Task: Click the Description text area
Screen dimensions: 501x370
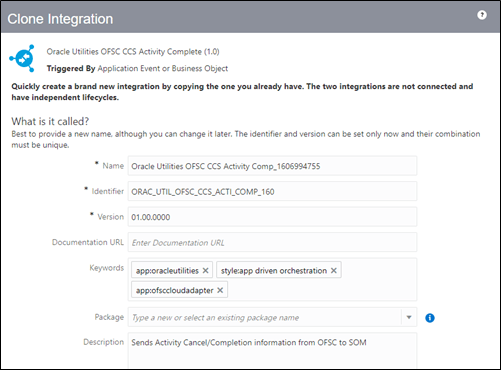Action: tap(272, 350)
